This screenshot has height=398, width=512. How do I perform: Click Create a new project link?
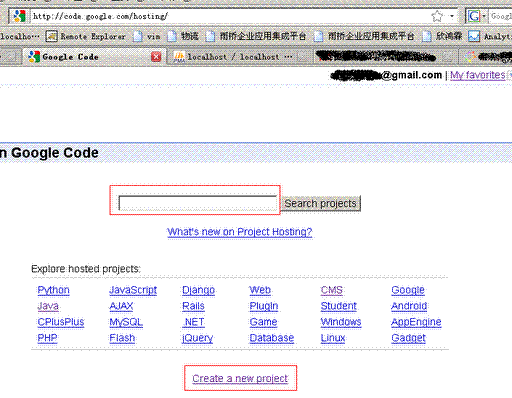[x=240, y=379]
